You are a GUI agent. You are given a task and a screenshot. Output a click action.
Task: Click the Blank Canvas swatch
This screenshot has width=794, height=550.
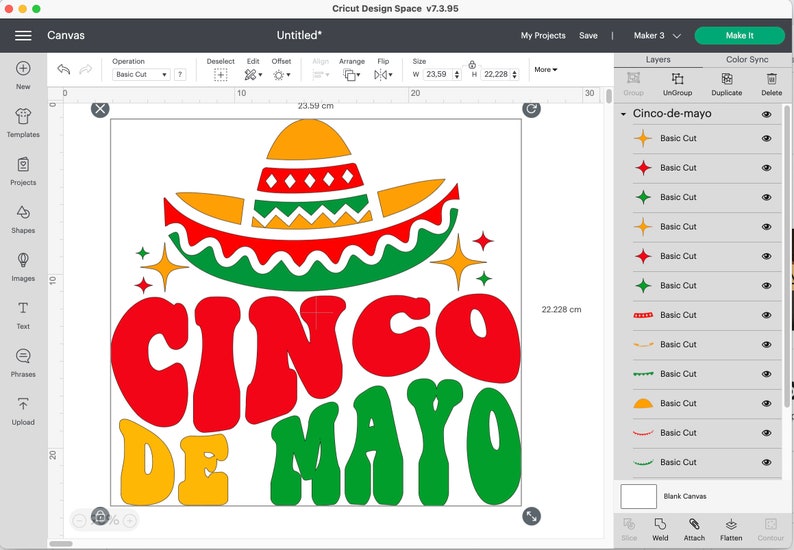tap(638, 496)
